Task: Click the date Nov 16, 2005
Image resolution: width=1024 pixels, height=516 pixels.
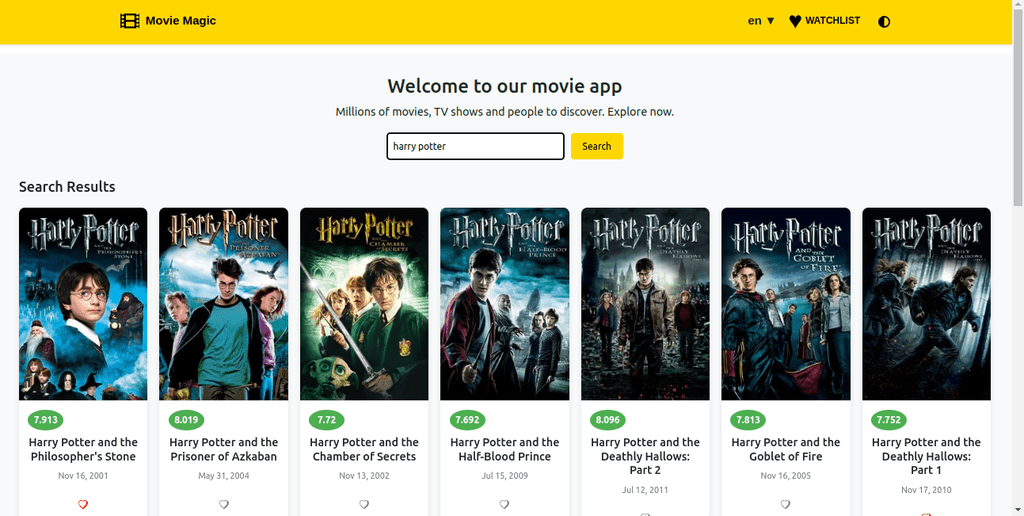Action: coord(786,476)
